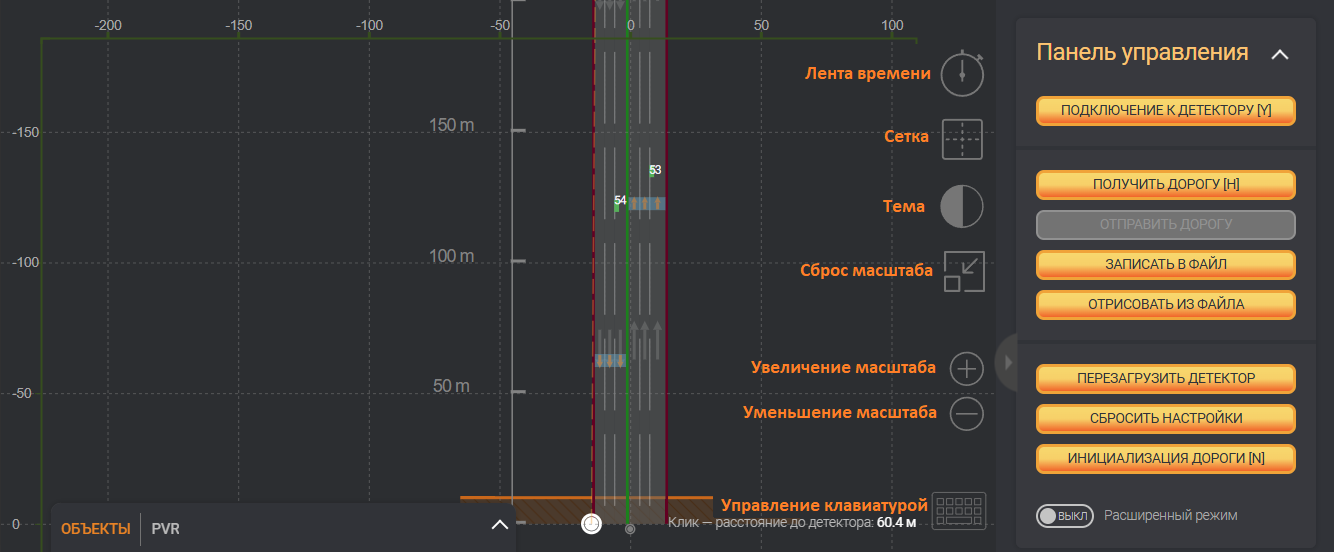Select the vehicle marker labeled 54
Screen dimensions: 1334x552
tap(620, 201)
